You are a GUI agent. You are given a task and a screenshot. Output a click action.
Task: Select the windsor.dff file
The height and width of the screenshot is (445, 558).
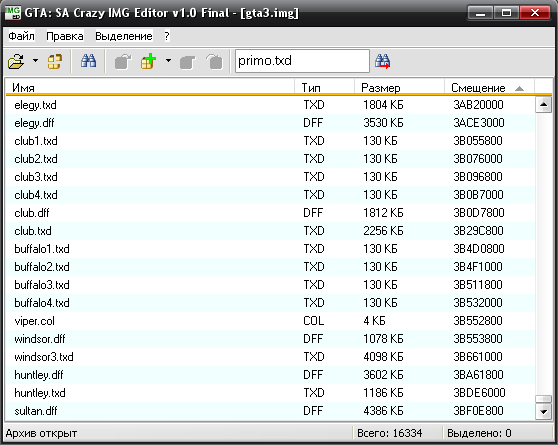[270, 339]
